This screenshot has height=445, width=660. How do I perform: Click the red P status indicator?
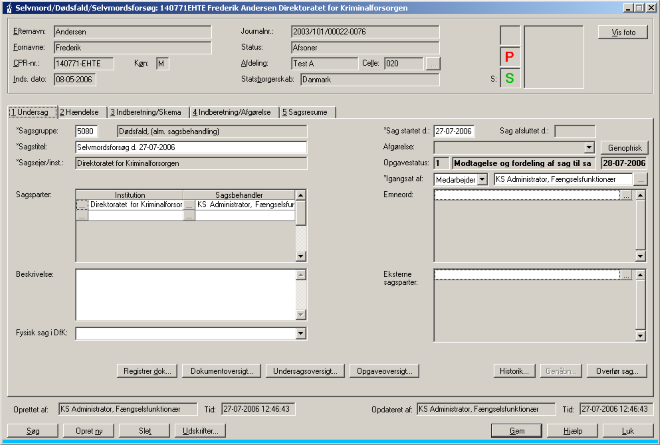click(x=509, y=57)
